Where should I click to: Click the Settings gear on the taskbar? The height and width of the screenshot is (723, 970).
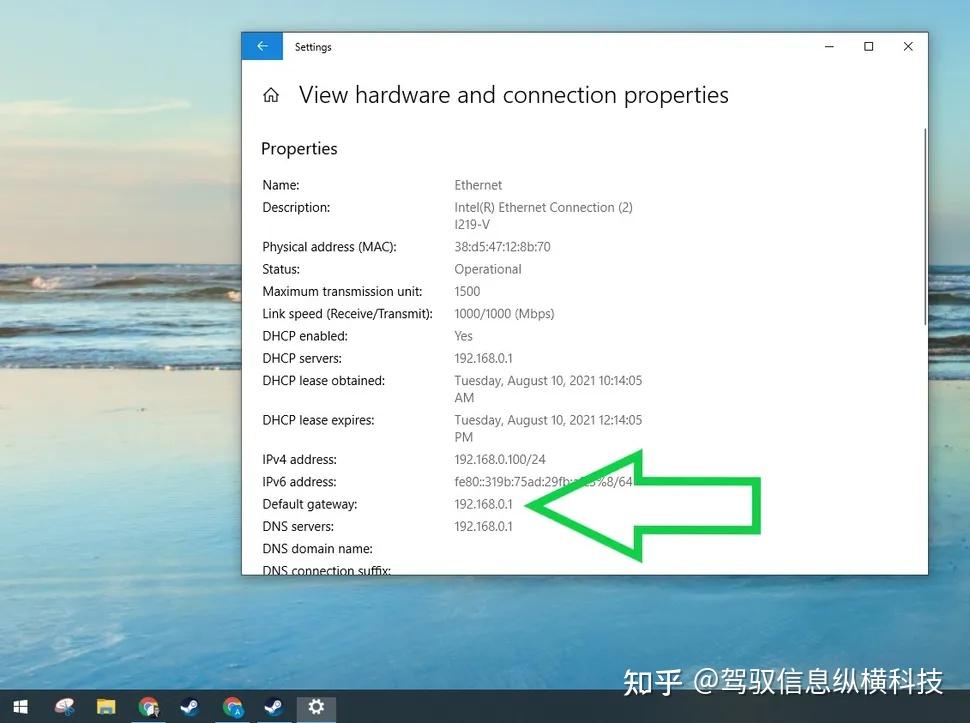click(x=316, y=706)
